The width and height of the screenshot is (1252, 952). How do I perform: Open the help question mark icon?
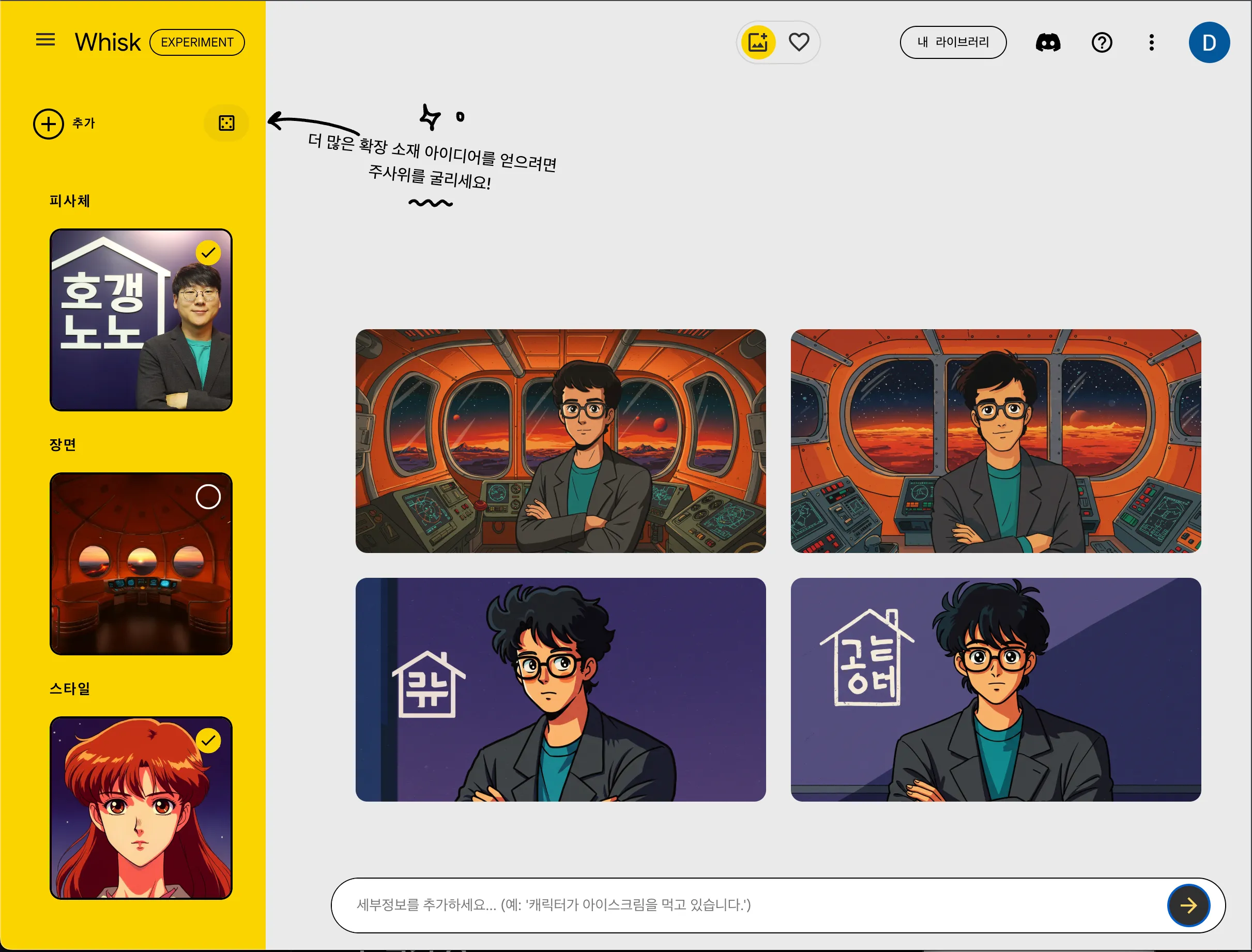(1101, 42)
